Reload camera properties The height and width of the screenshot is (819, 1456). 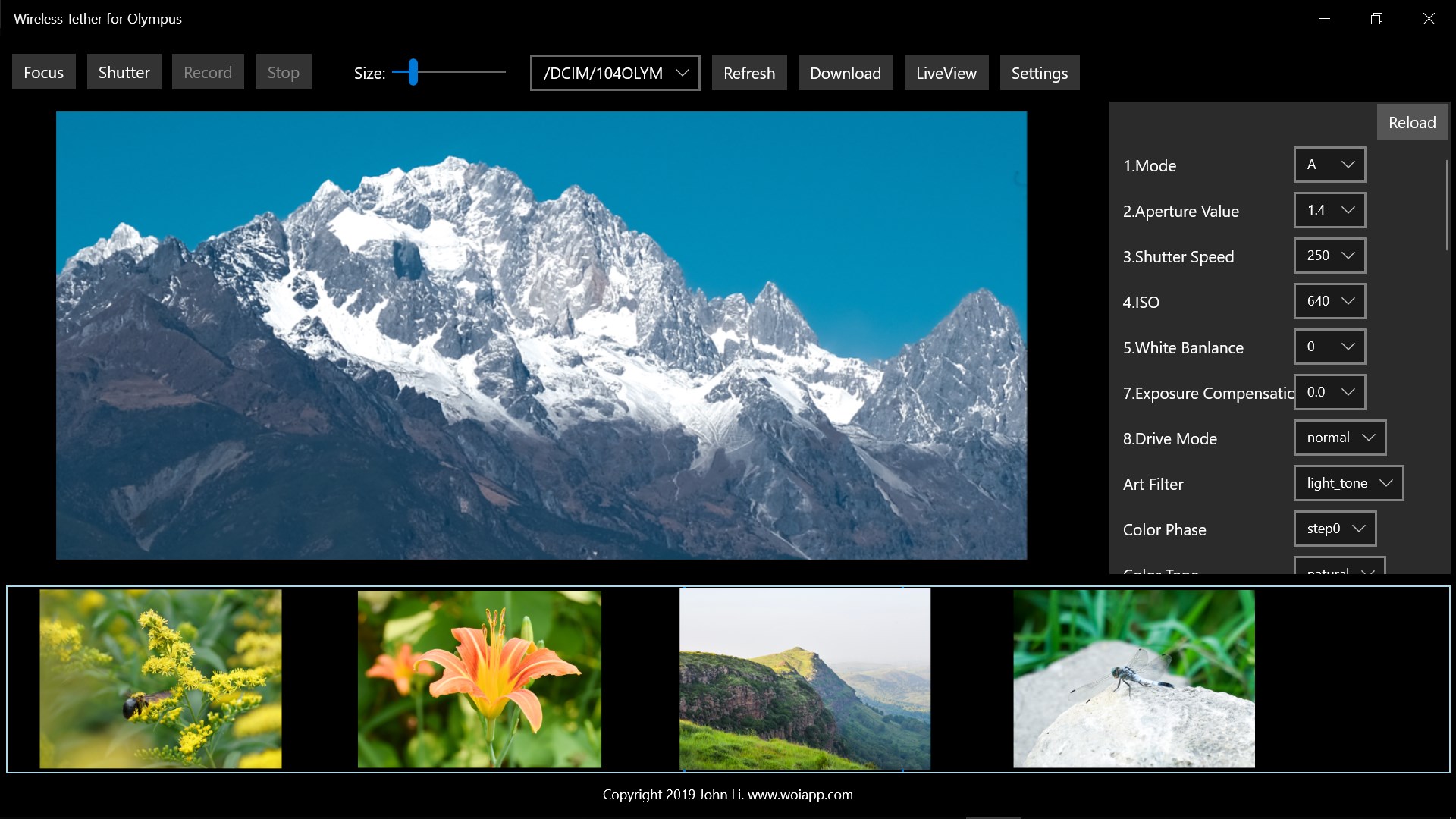(1411, 122)
